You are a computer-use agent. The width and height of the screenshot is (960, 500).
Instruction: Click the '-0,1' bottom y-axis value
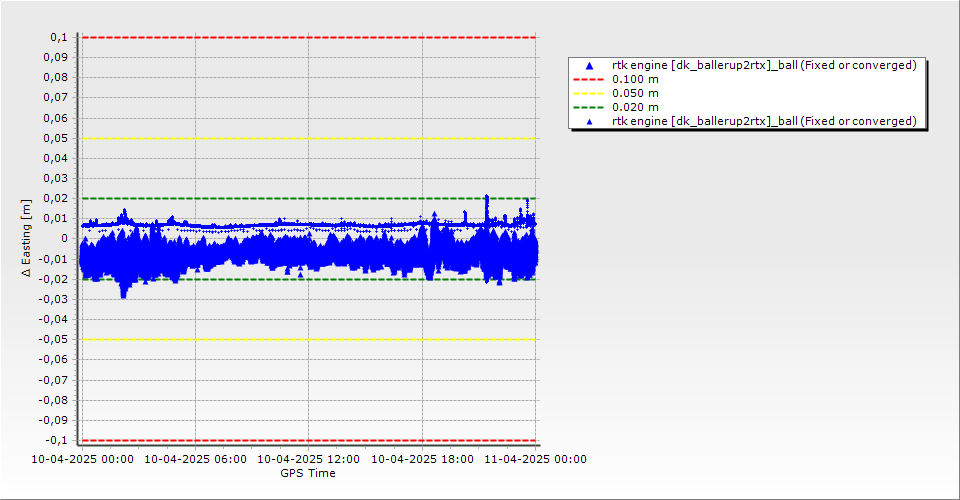click(56, 440)
